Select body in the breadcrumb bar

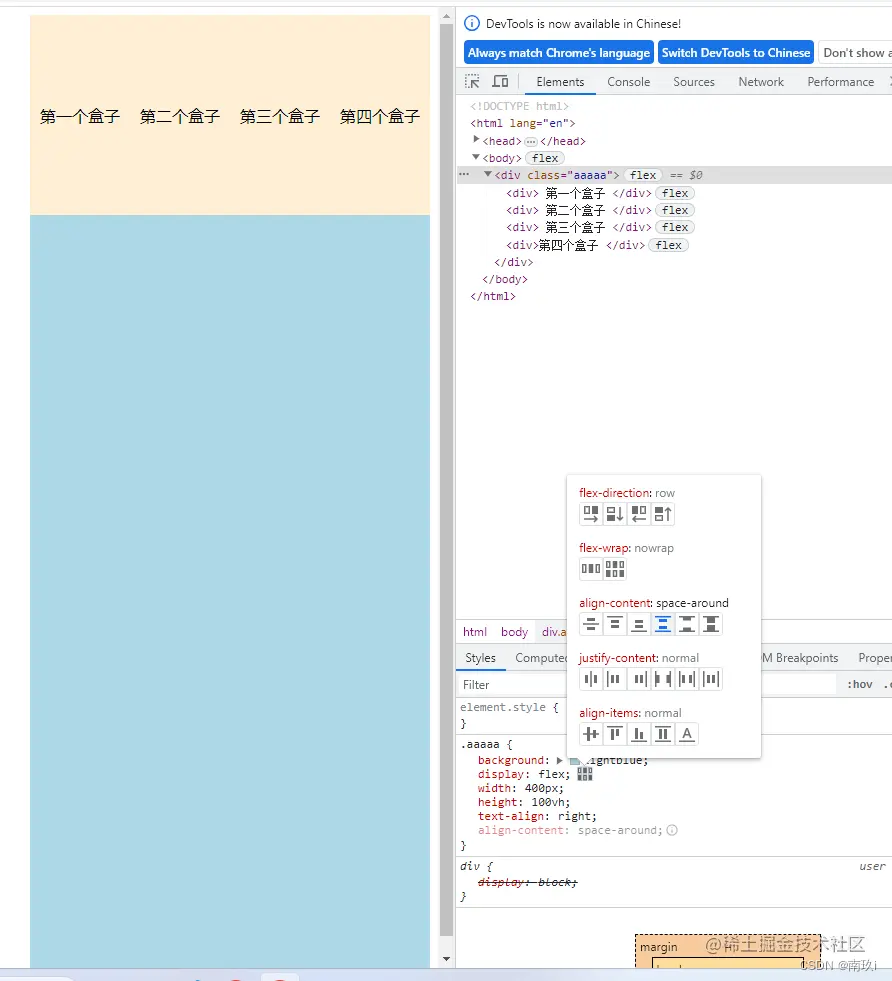point(514,632)
